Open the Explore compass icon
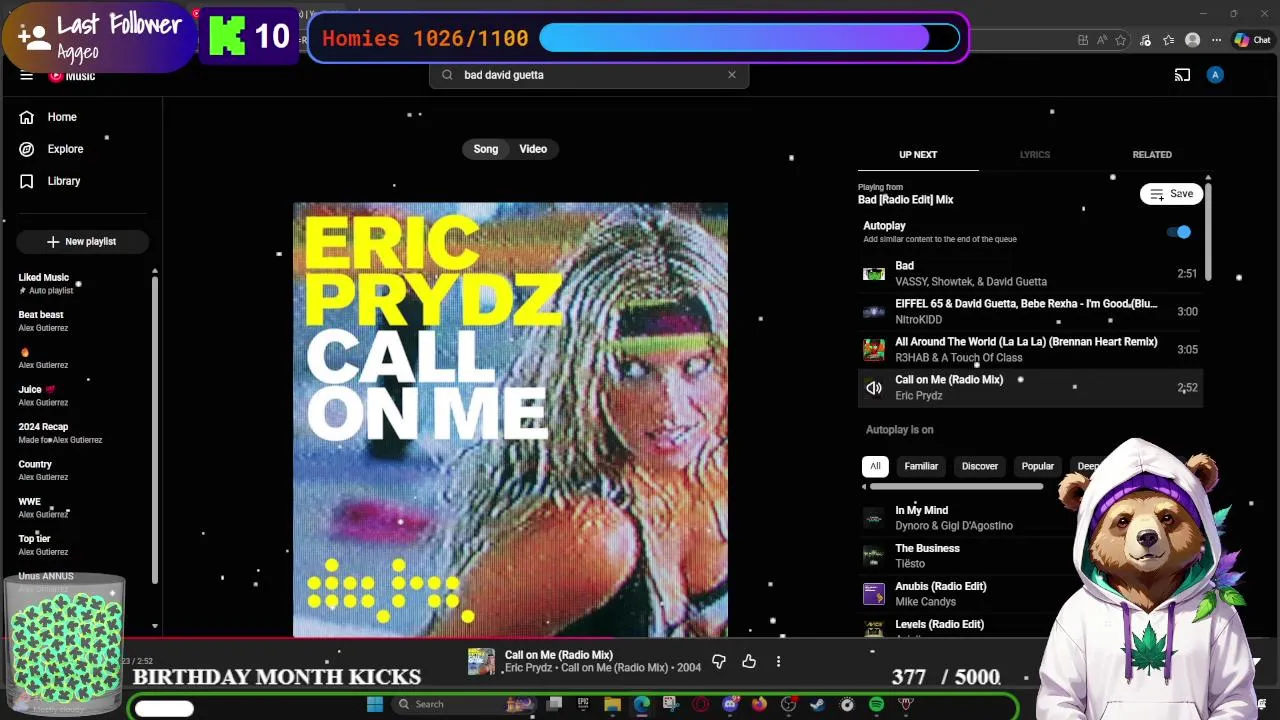 tap(27, 149)
